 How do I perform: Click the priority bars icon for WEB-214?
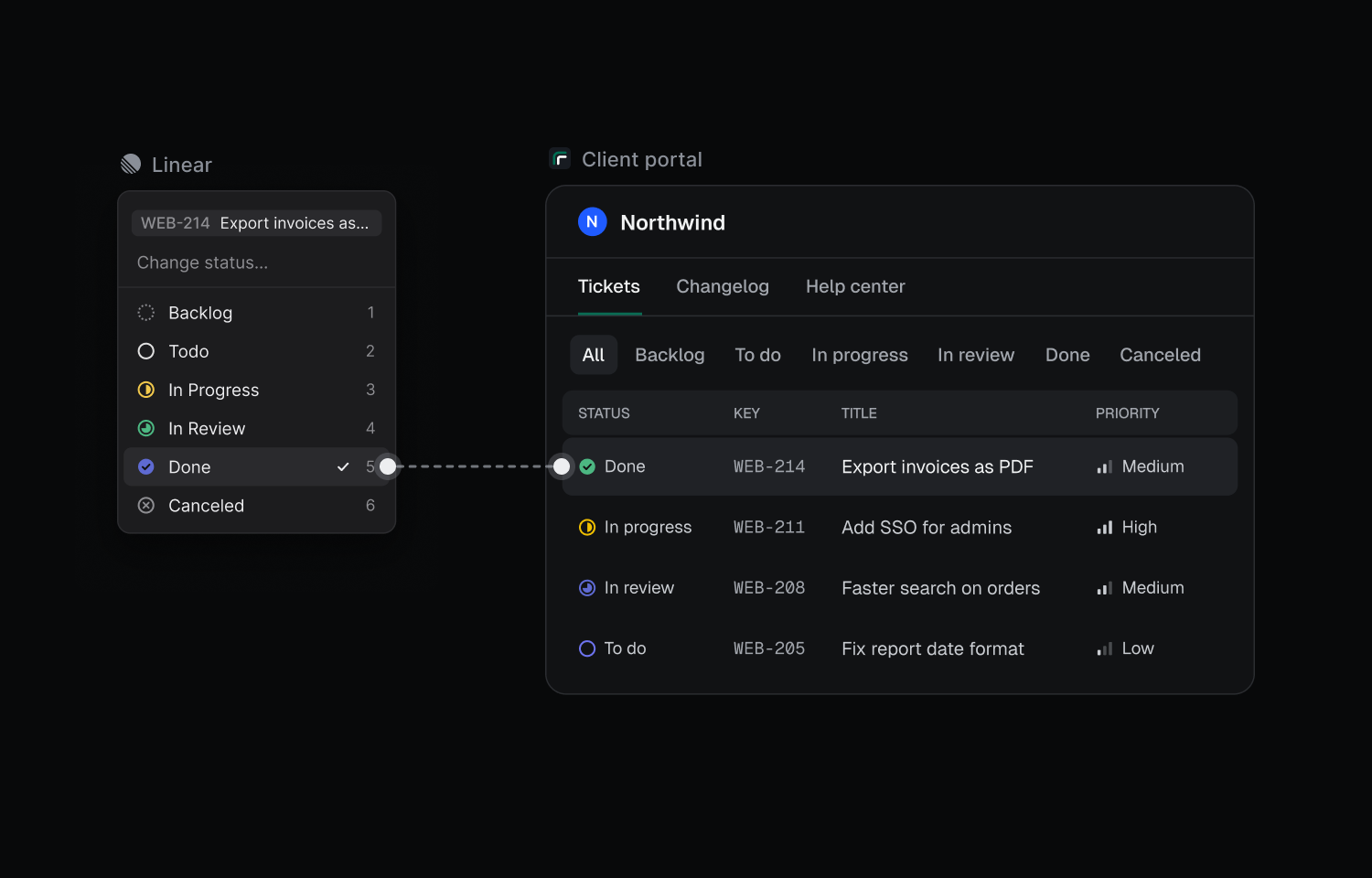pos(1105,467)
